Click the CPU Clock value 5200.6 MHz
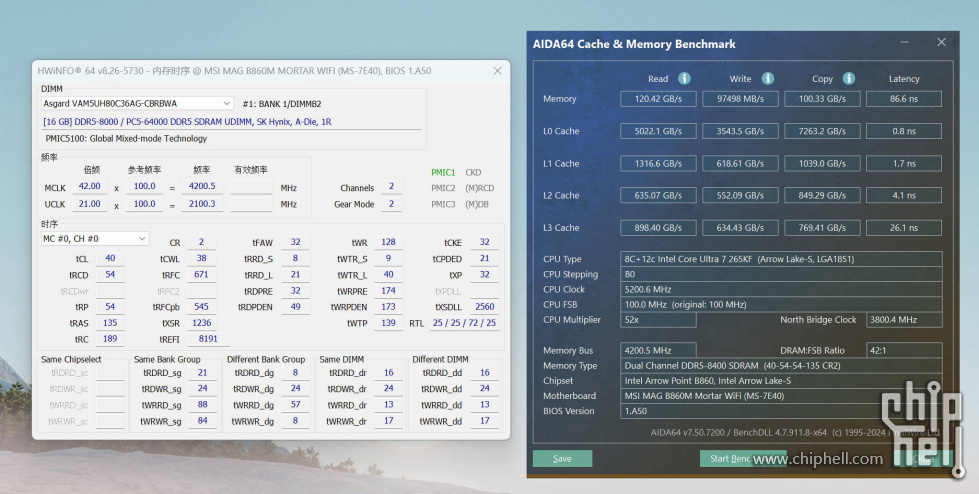Viewport: 979px width, 494px height. click(781, 289)
